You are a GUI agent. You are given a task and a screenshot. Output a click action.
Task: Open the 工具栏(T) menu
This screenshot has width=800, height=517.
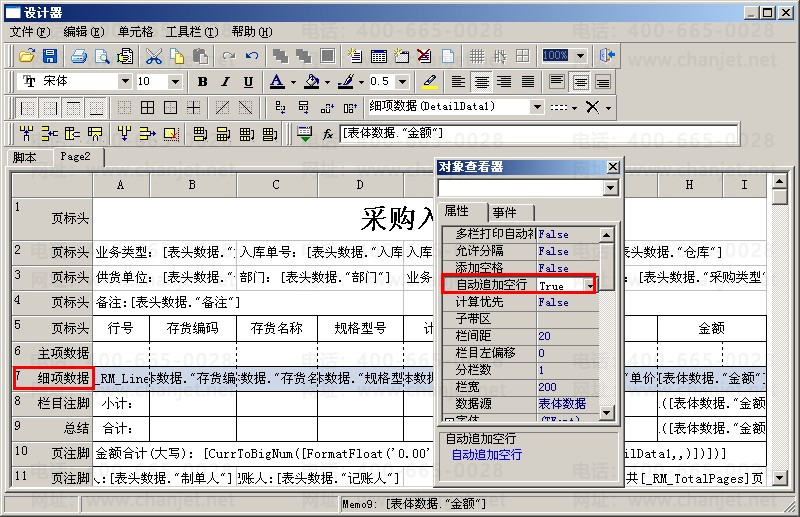(192, 32)
